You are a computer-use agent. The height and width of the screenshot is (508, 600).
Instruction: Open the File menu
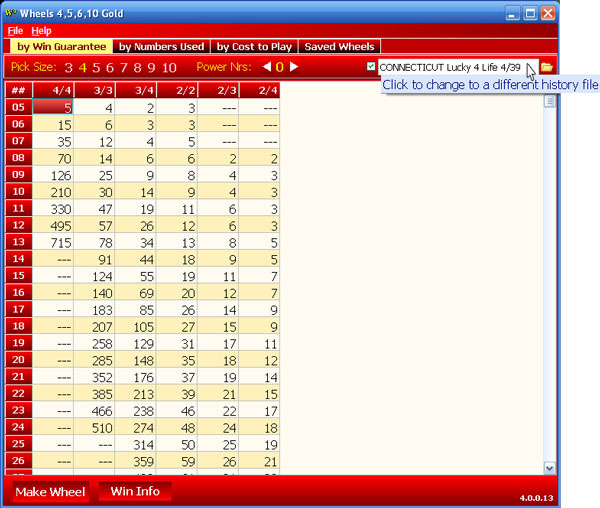click(15, 31)
